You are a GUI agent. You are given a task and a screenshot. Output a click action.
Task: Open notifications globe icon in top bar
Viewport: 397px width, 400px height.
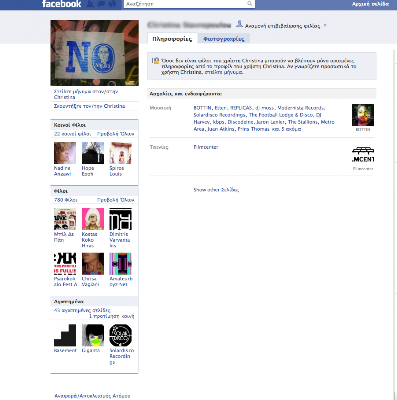pyautogui.click(x=113, y=4)
